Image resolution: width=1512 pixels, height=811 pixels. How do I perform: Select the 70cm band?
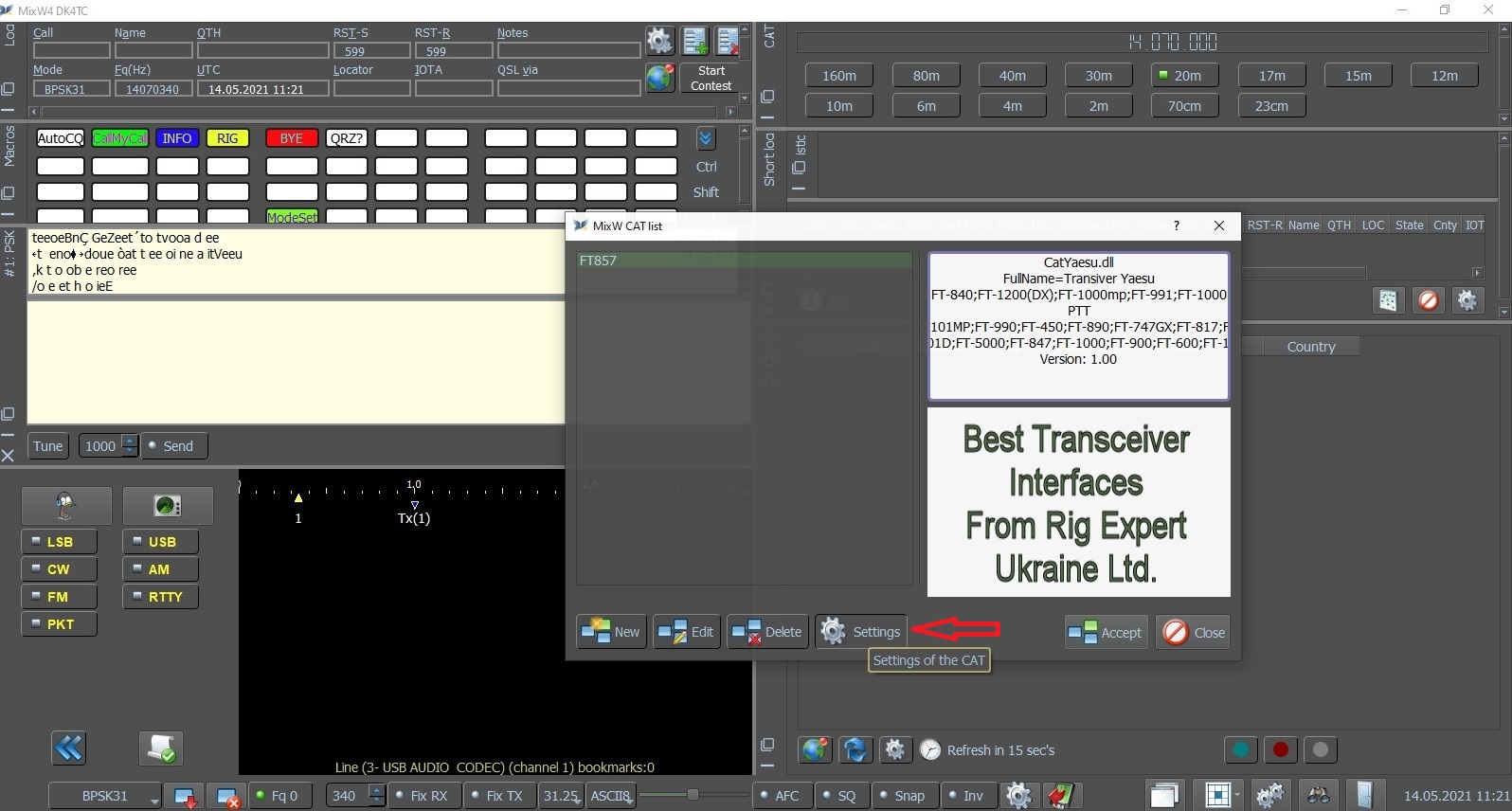[1185, 106]
